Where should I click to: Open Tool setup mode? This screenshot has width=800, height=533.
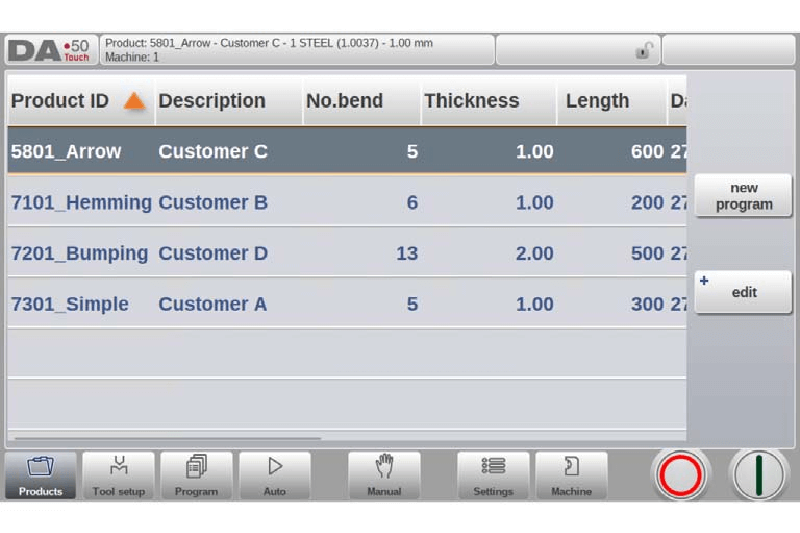click(x=118, y=474)
